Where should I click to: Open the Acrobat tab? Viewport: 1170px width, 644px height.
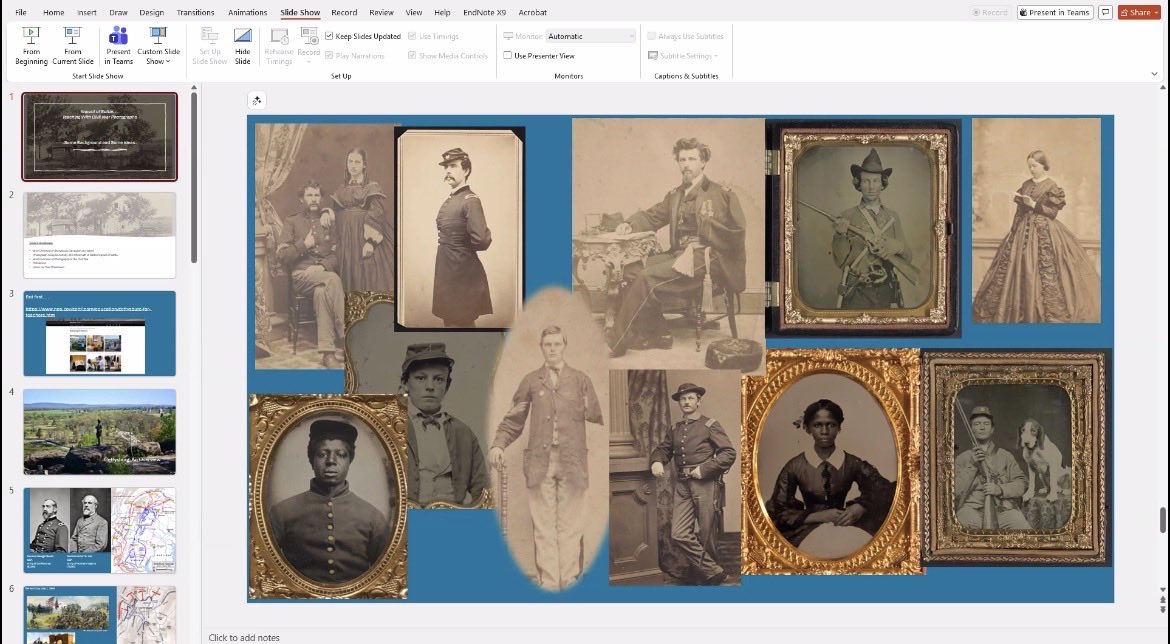click(532, 12)
